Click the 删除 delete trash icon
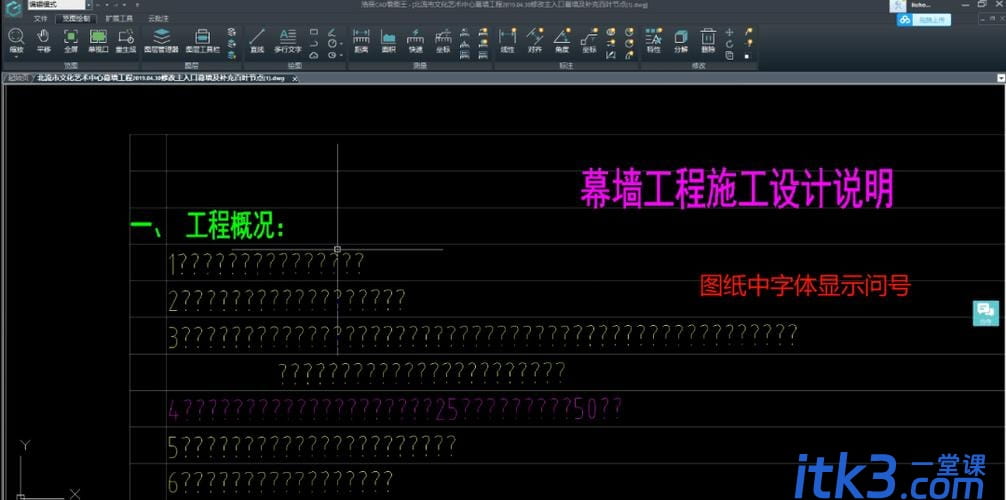 pyautogui.click(x=708, y=40)
